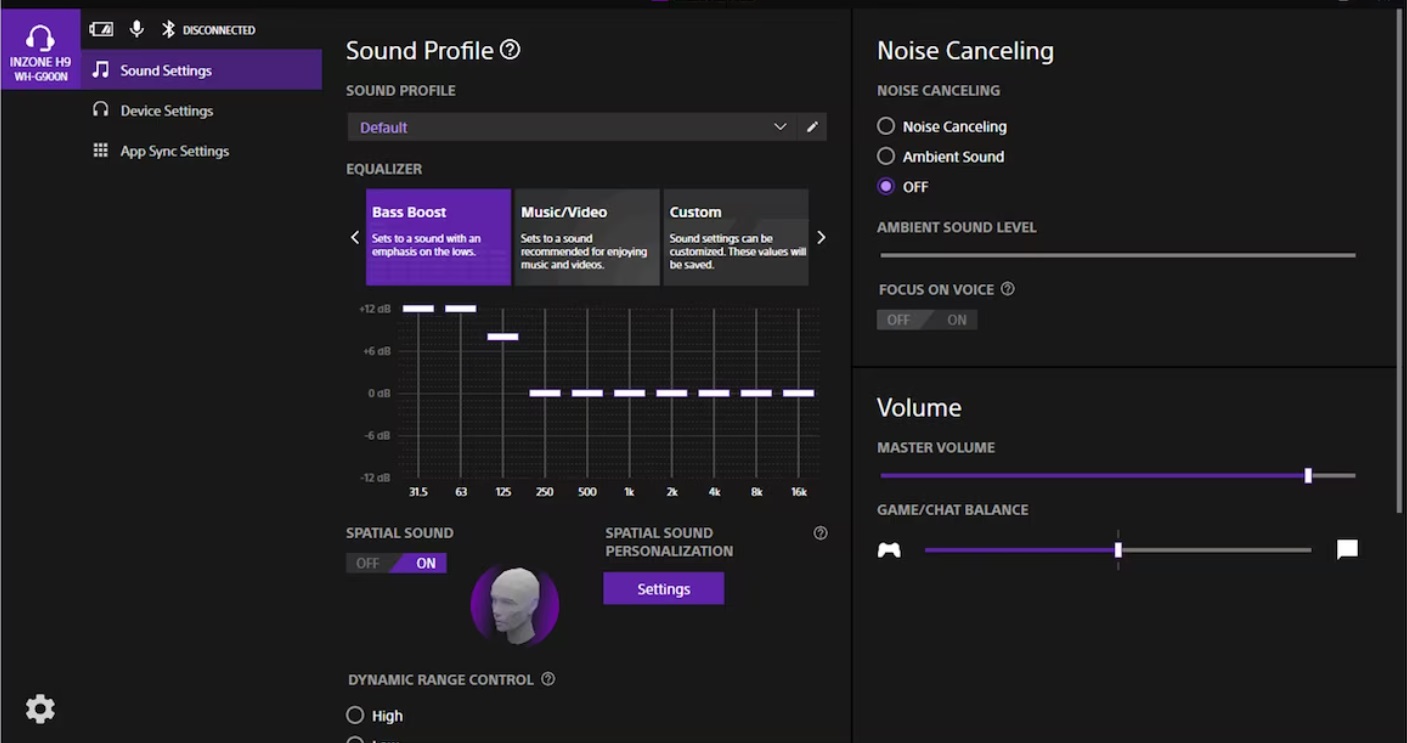Open the settings gear icon
1407x743 pixels.
coord(40,709)
